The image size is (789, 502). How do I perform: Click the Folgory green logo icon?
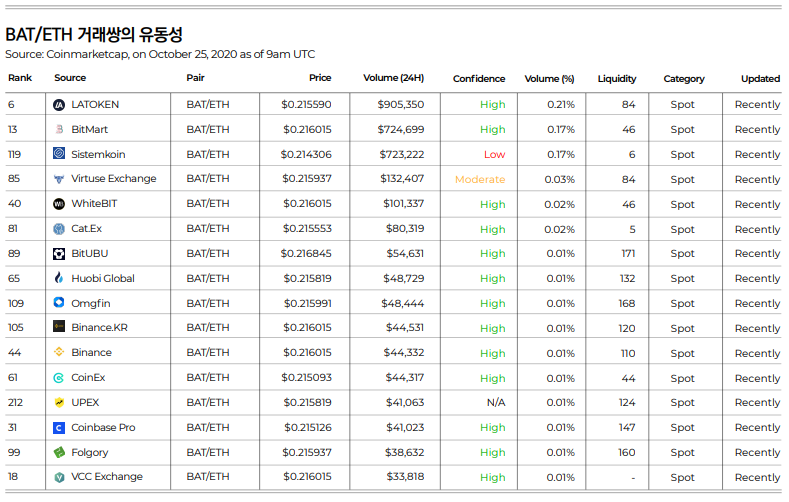tap(59, 452)
